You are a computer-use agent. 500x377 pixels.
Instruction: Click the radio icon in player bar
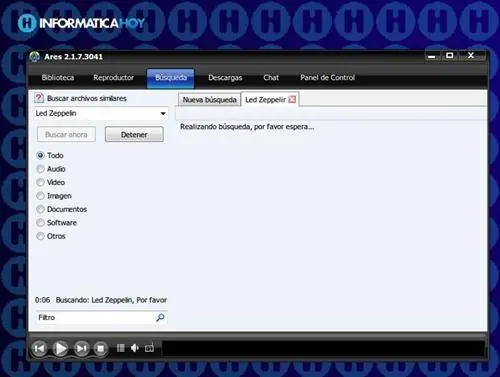(149, 348)
